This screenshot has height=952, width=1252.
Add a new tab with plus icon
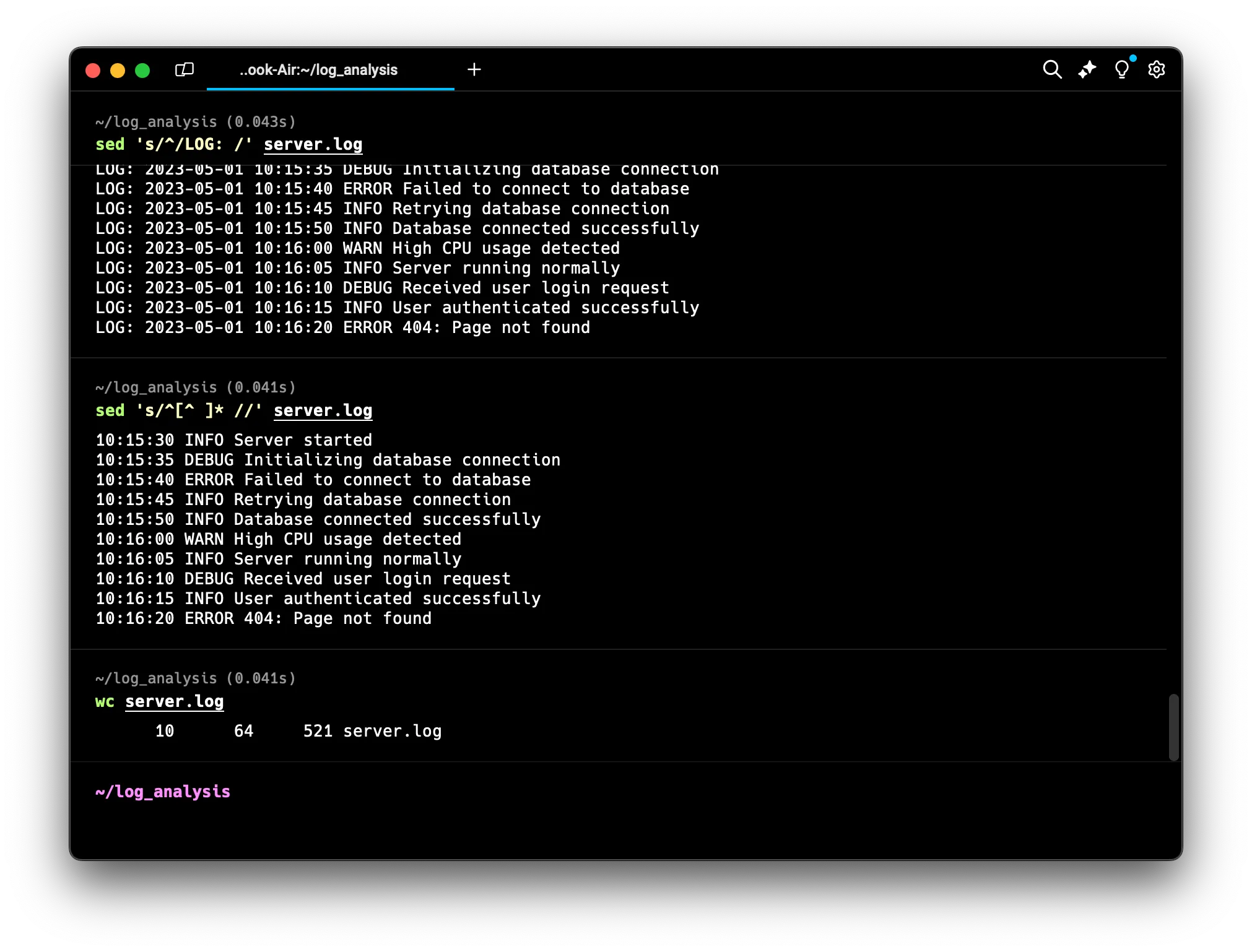474,69
